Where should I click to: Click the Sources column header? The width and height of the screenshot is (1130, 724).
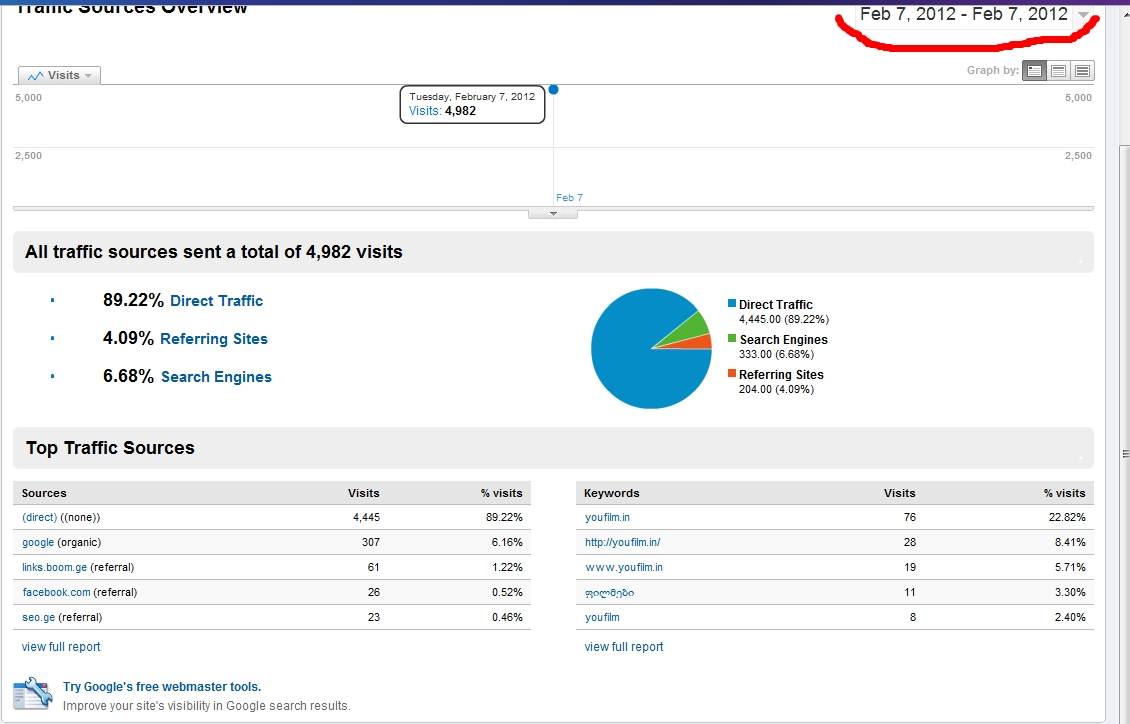tap(44, 493)
